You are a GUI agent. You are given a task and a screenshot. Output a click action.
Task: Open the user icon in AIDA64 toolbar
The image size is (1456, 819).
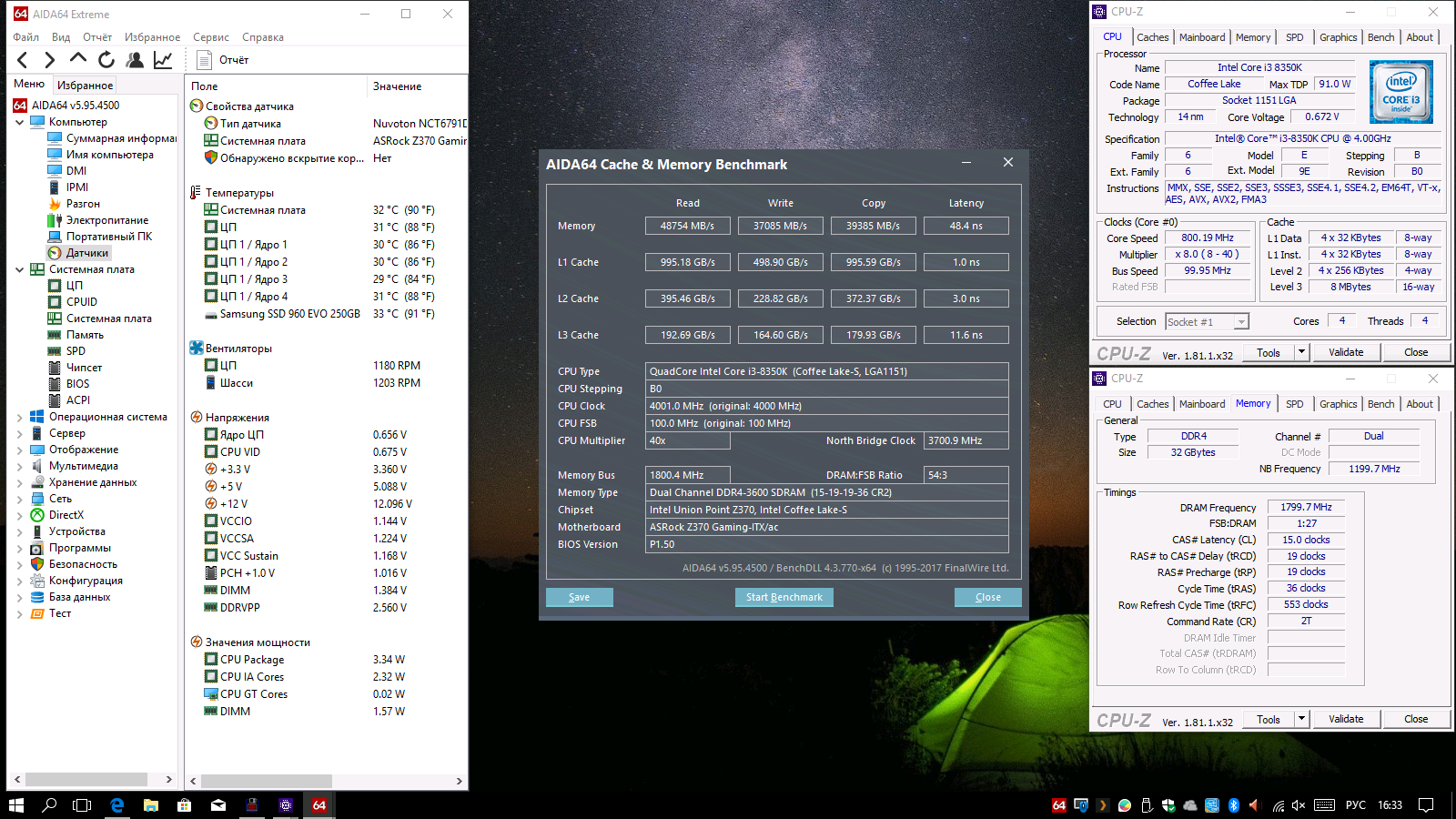(135, 60)
